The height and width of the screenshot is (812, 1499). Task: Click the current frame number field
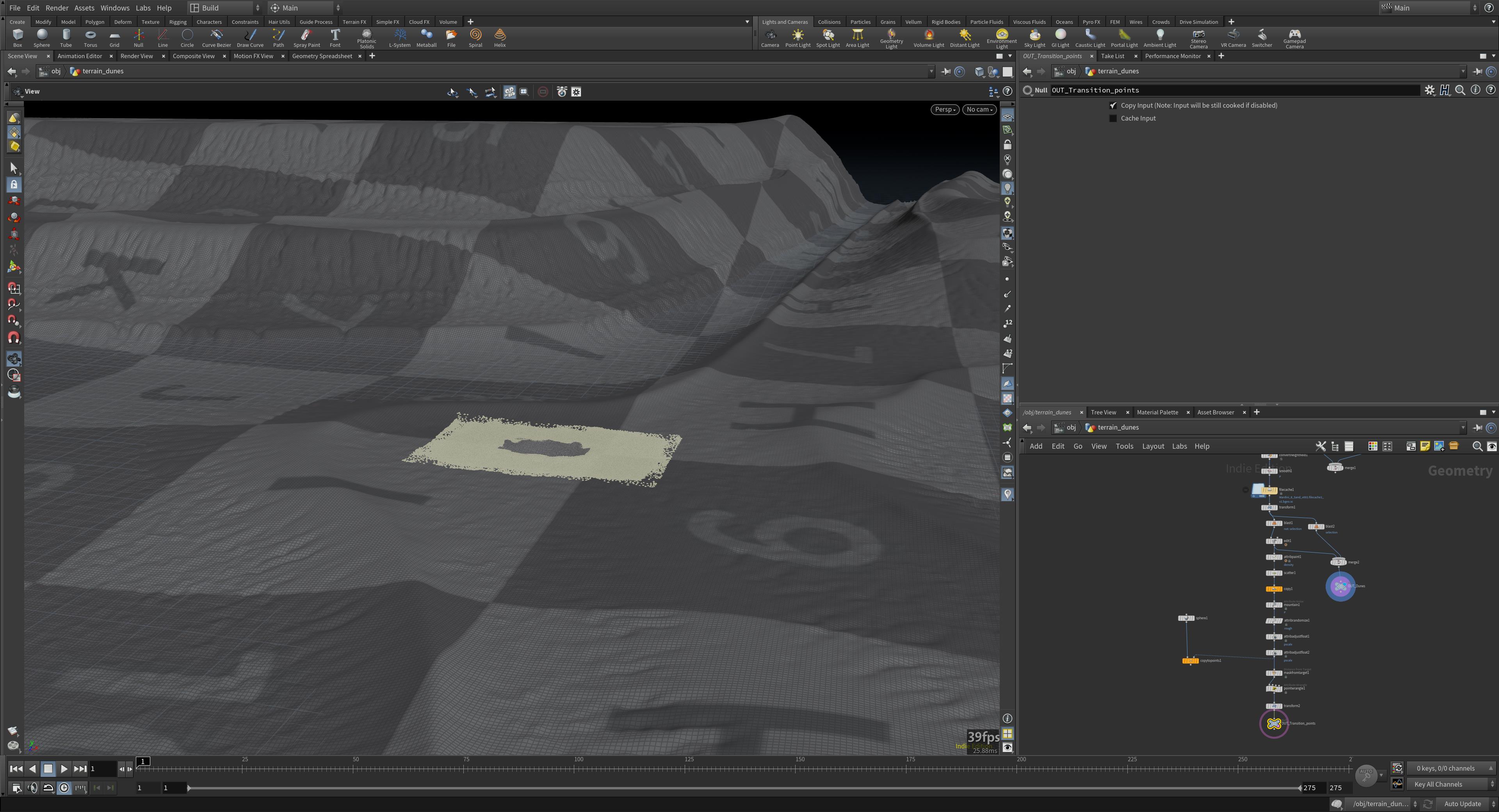pyautogui.click(x=102, y=769)
